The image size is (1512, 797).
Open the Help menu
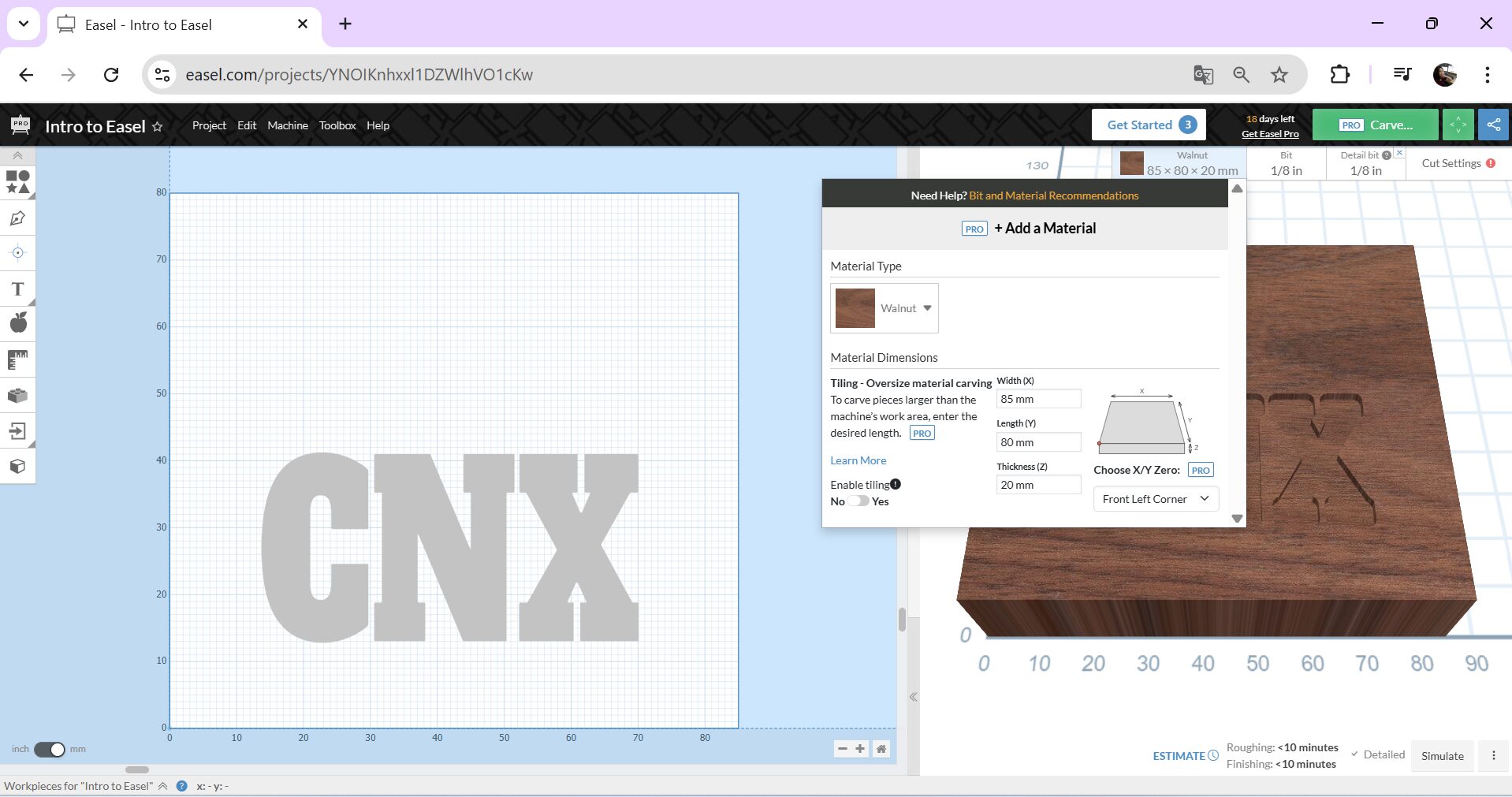[378, 125]
